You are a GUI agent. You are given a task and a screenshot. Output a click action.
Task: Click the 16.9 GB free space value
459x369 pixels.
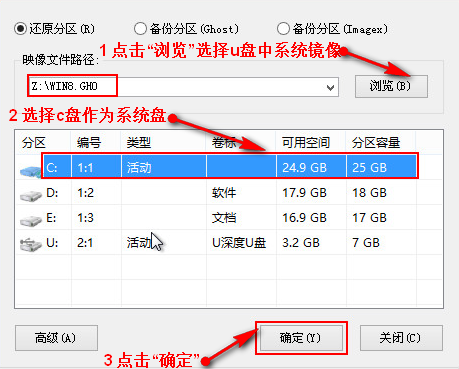304,218
